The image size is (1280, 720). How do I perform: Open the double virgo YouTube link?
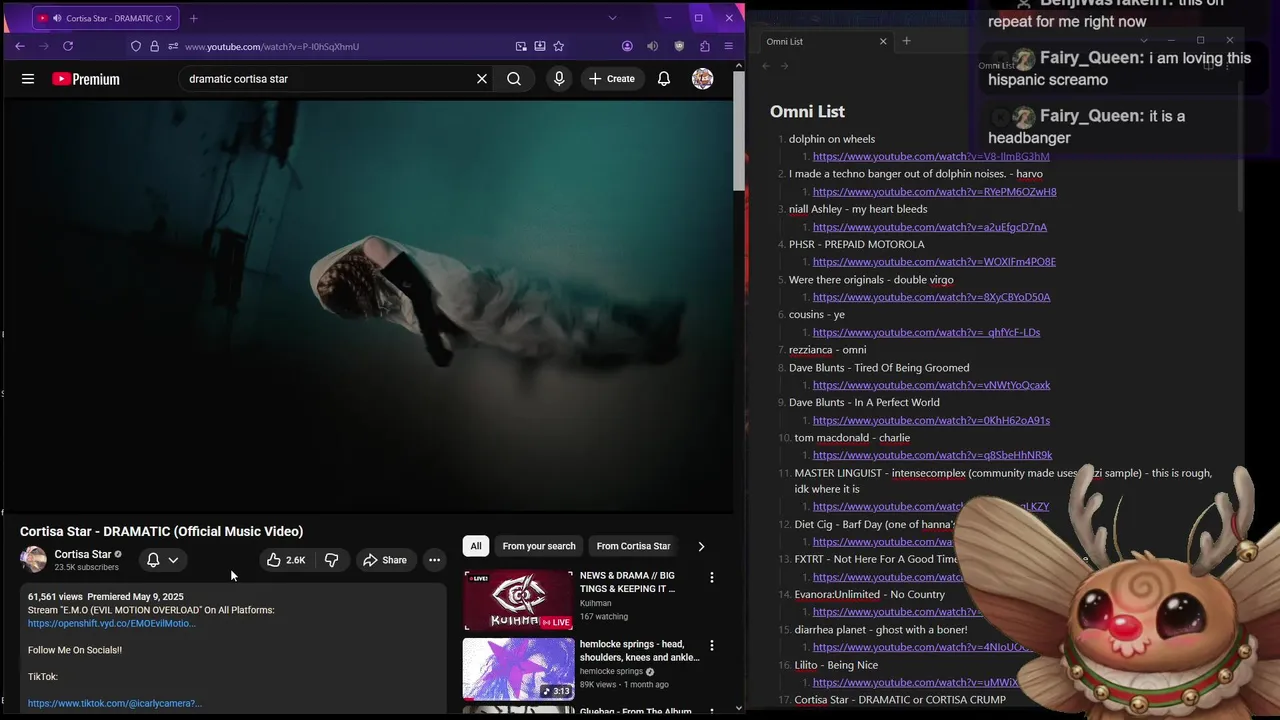point(931,297)
